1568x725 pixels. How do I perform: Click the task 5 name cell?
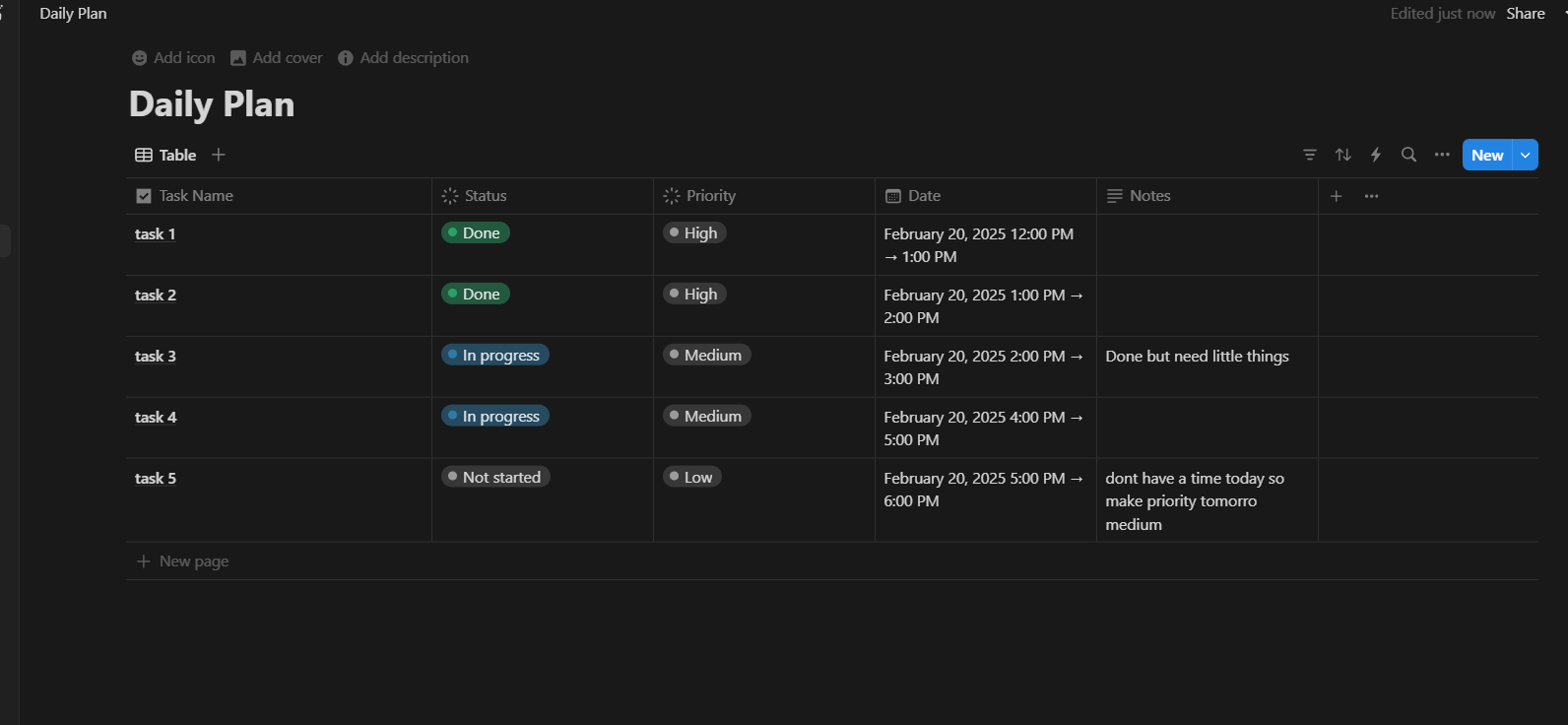(279, 500)
